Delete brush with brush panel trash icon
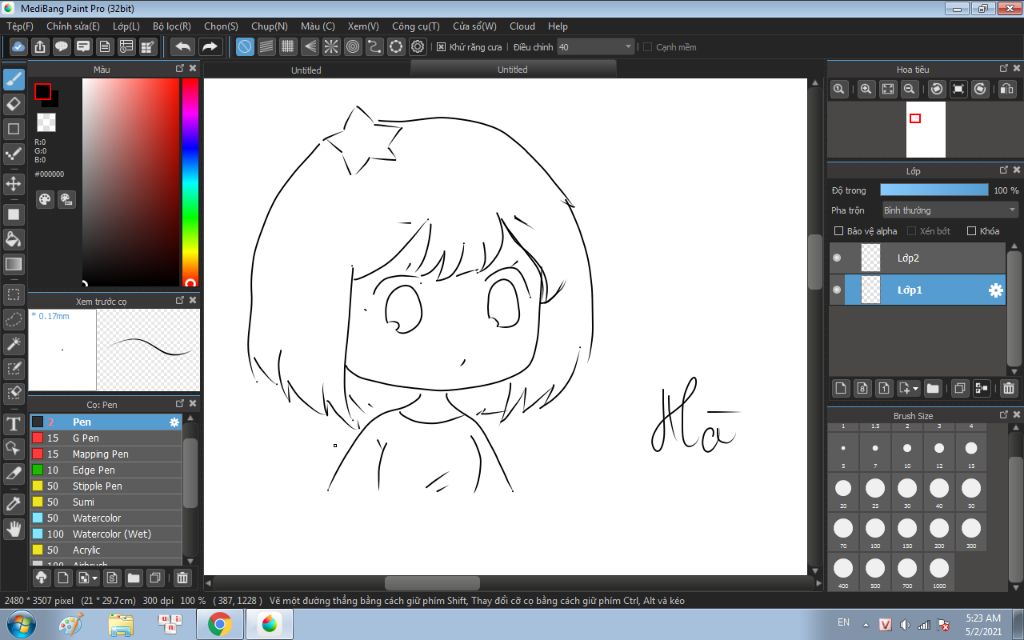Image resolution: width=1024 pixels, height=640 pixels. pos(182,578)
